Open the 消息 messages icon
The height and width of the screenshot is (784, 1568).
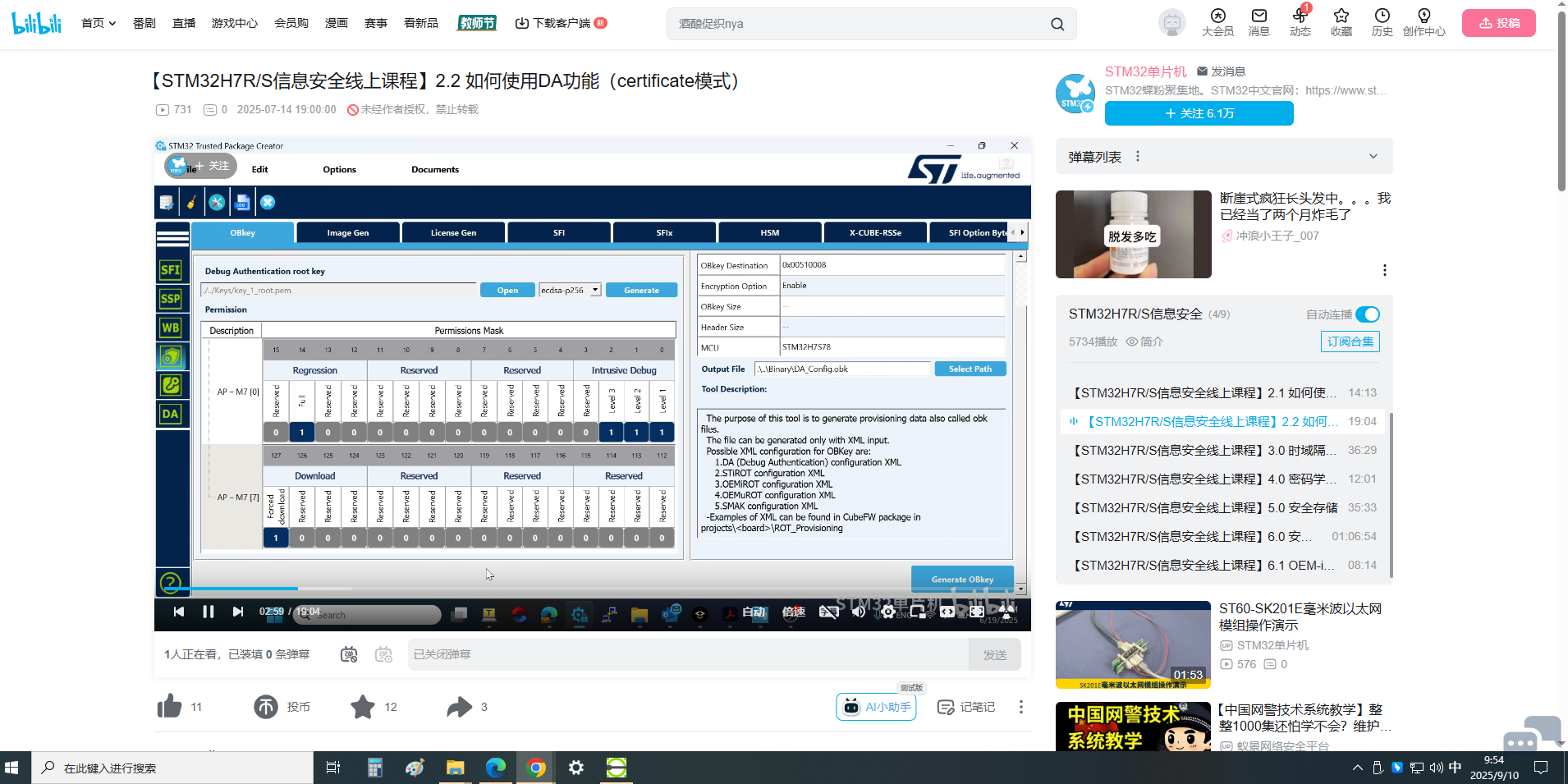click(1259, 23)
